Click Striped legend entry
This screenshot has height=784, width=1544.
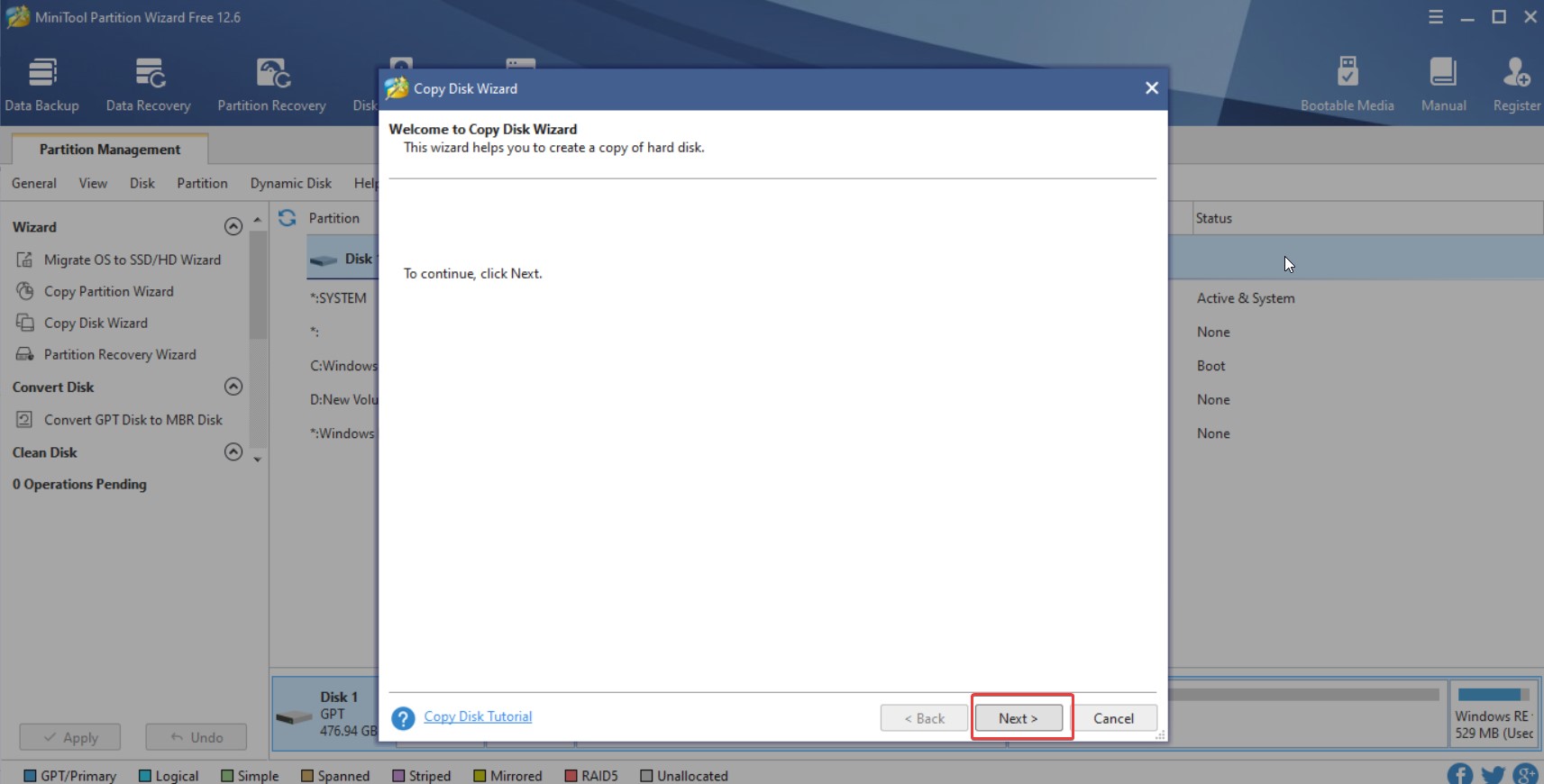(422, 776)
